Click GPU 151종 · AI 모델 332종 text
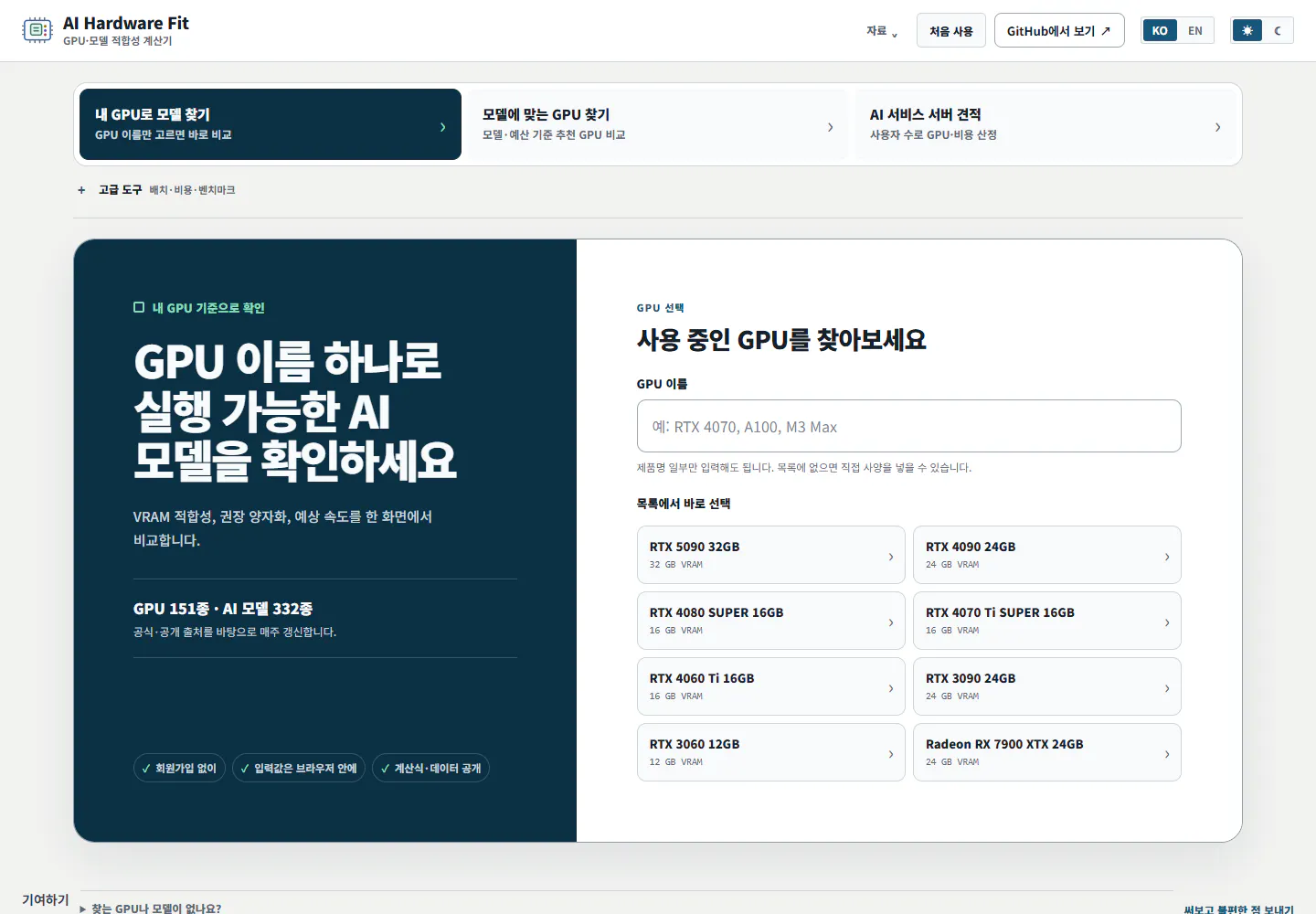The width and height of the screenshot is (1316, 914). pos(223,609)
